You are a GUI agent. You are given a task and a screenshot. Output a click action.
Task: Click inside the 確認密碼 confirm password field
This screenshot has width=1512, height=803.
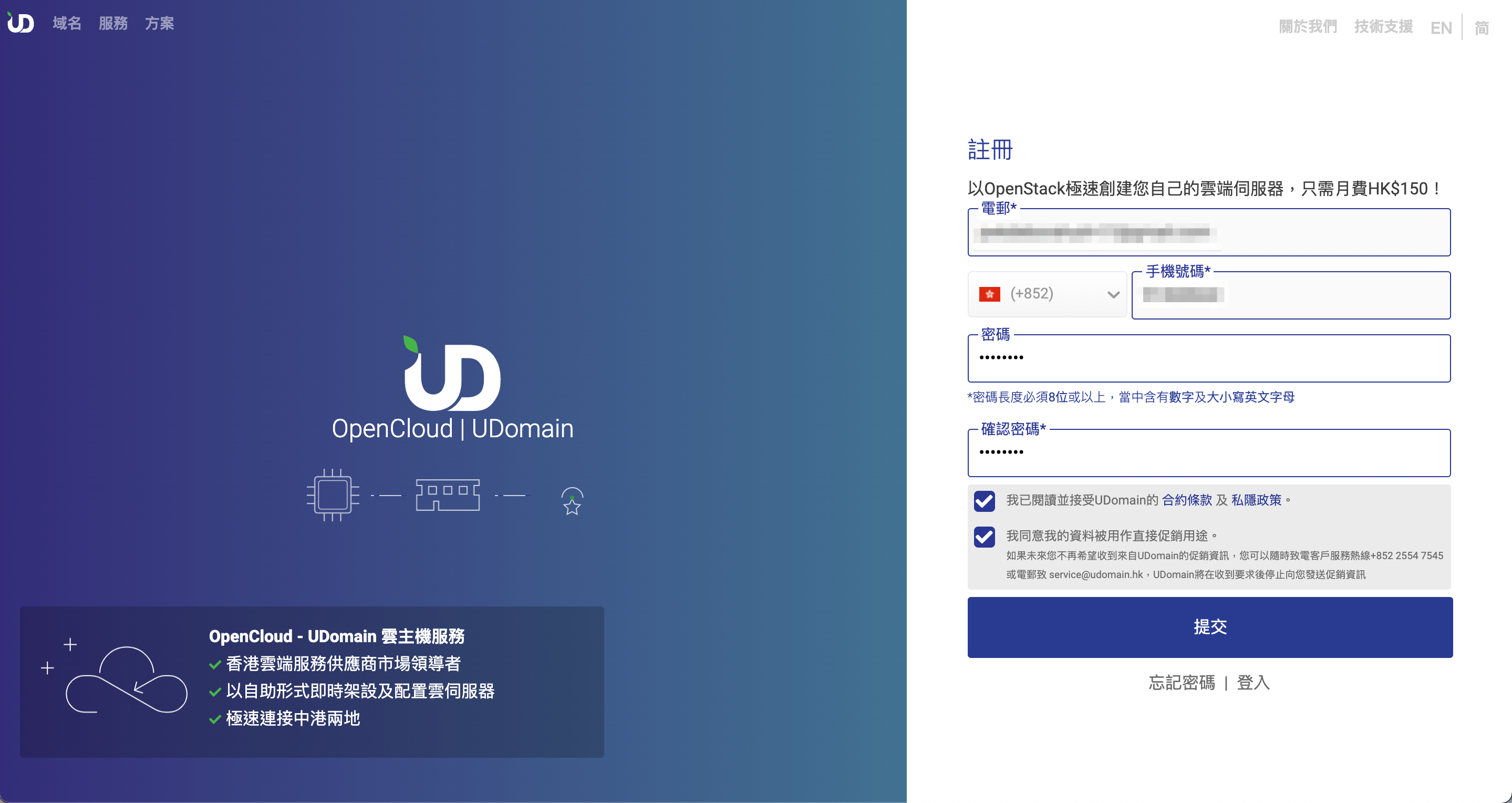(1209, 452)
